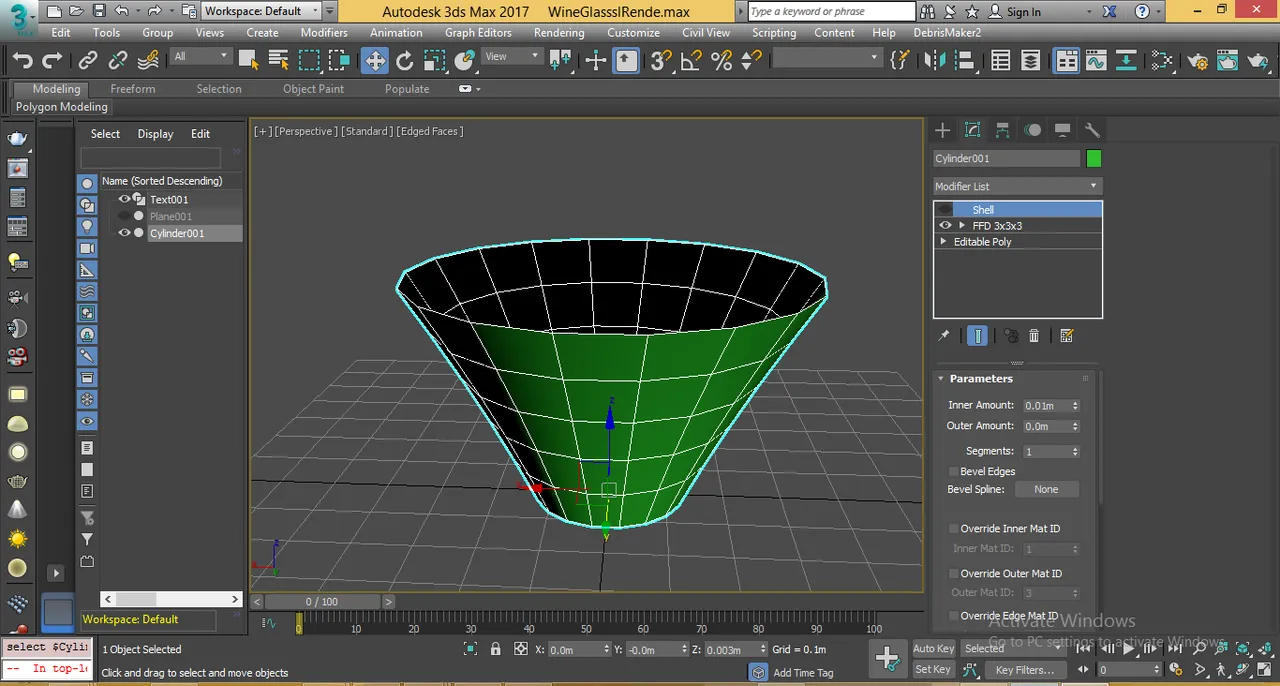The image size is (1280, 686).
Task: Toggle Percent Snap tool
Action: 721,61
